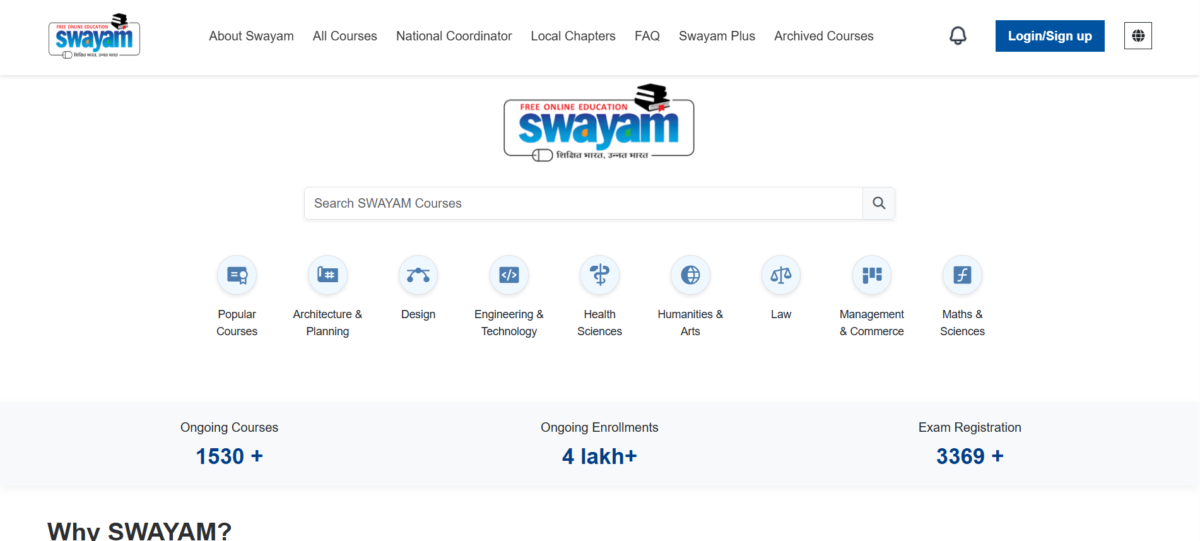Viewport: 1200px width, 541px height.
Task: Click the Health Sciences label
Action: pyautogui.click(x=599, y=322)
